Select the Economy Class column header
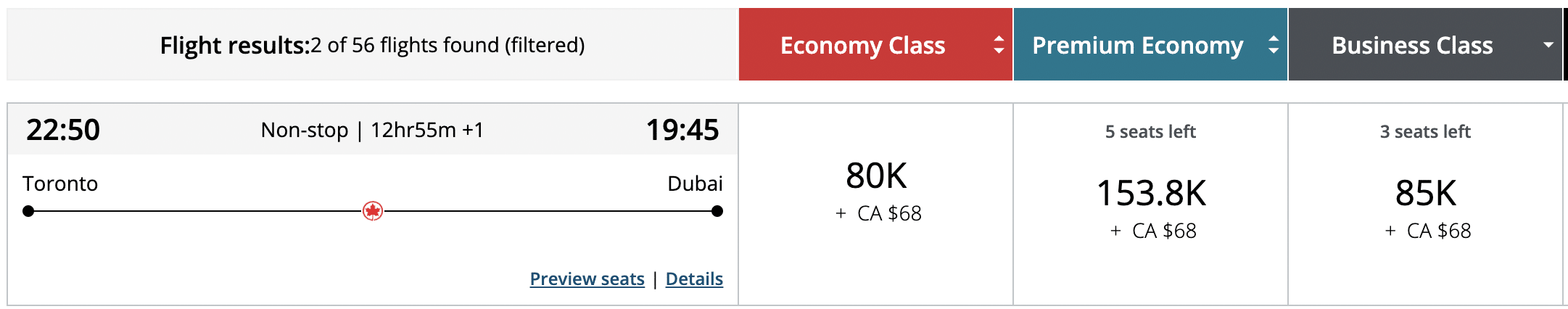The height and width of the screenshot is (309, 1568). (862, 45)
